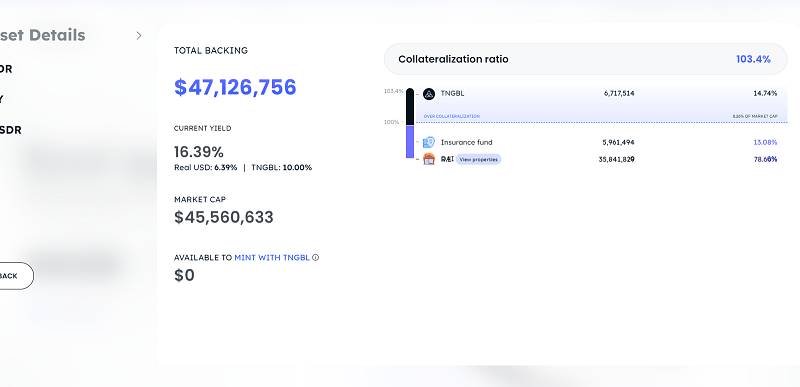Click the TNGBL token logo icon
The image size is (800, 387).
point(429,94)
